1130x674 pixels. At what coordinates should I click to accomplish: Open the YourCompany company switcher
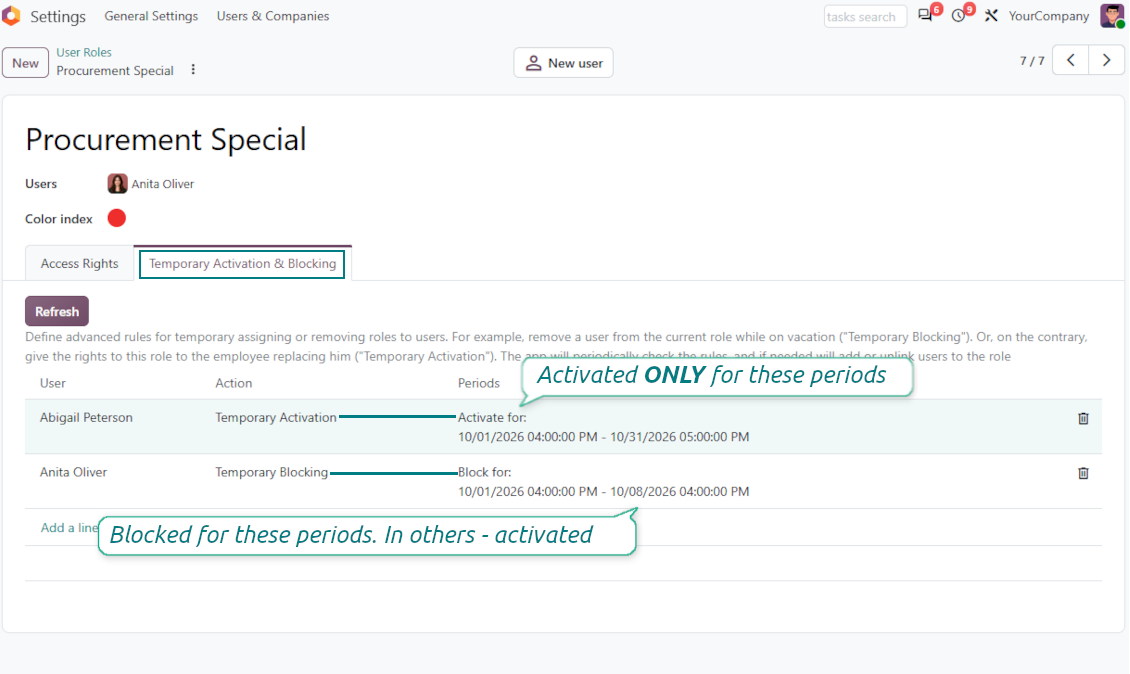coord(1049,16)
